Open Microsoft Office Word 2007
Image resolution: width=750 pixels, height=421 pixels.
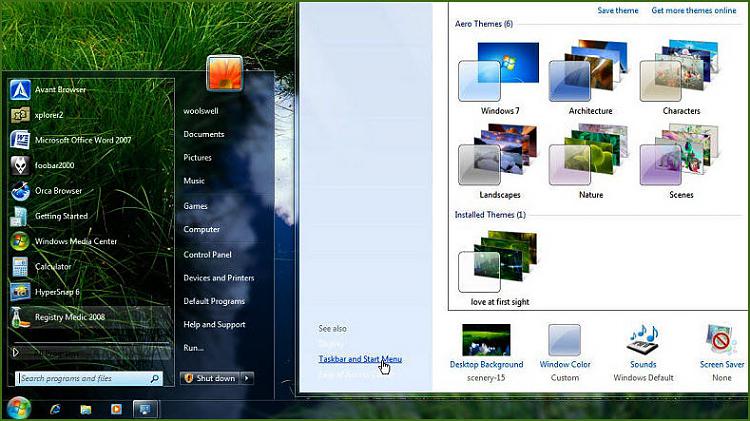click(x=91, y=140)
